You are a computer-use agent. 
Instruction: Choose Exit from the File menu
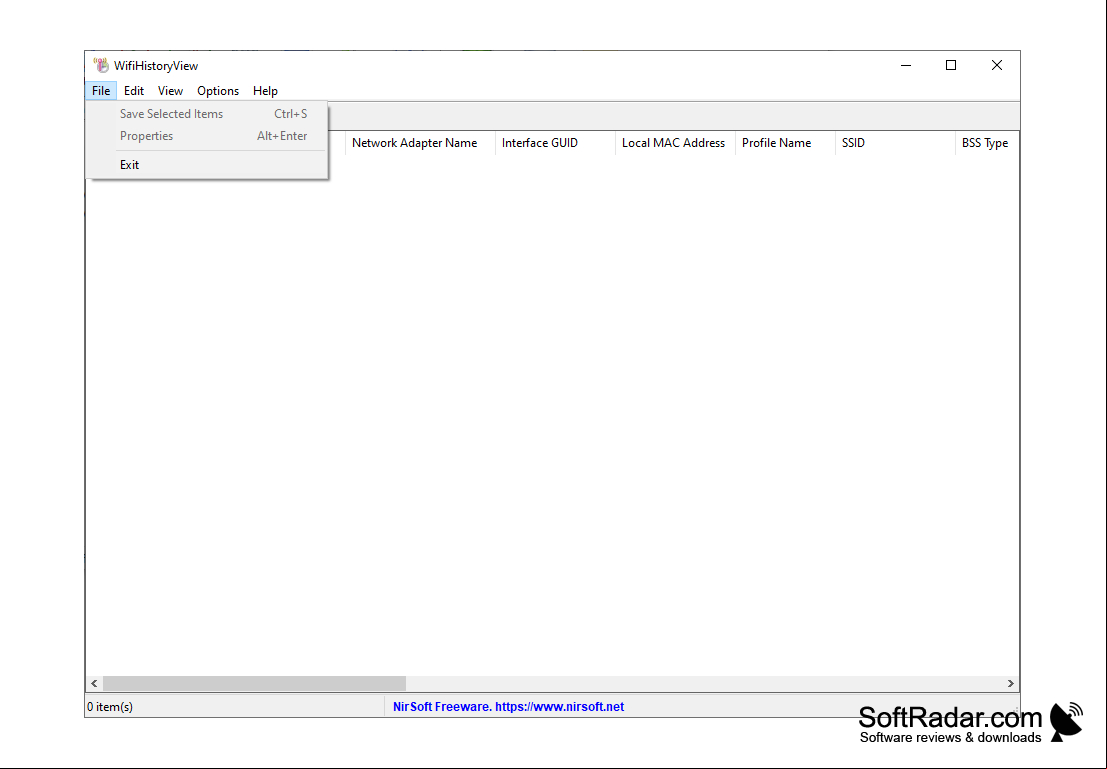(207, 165)
